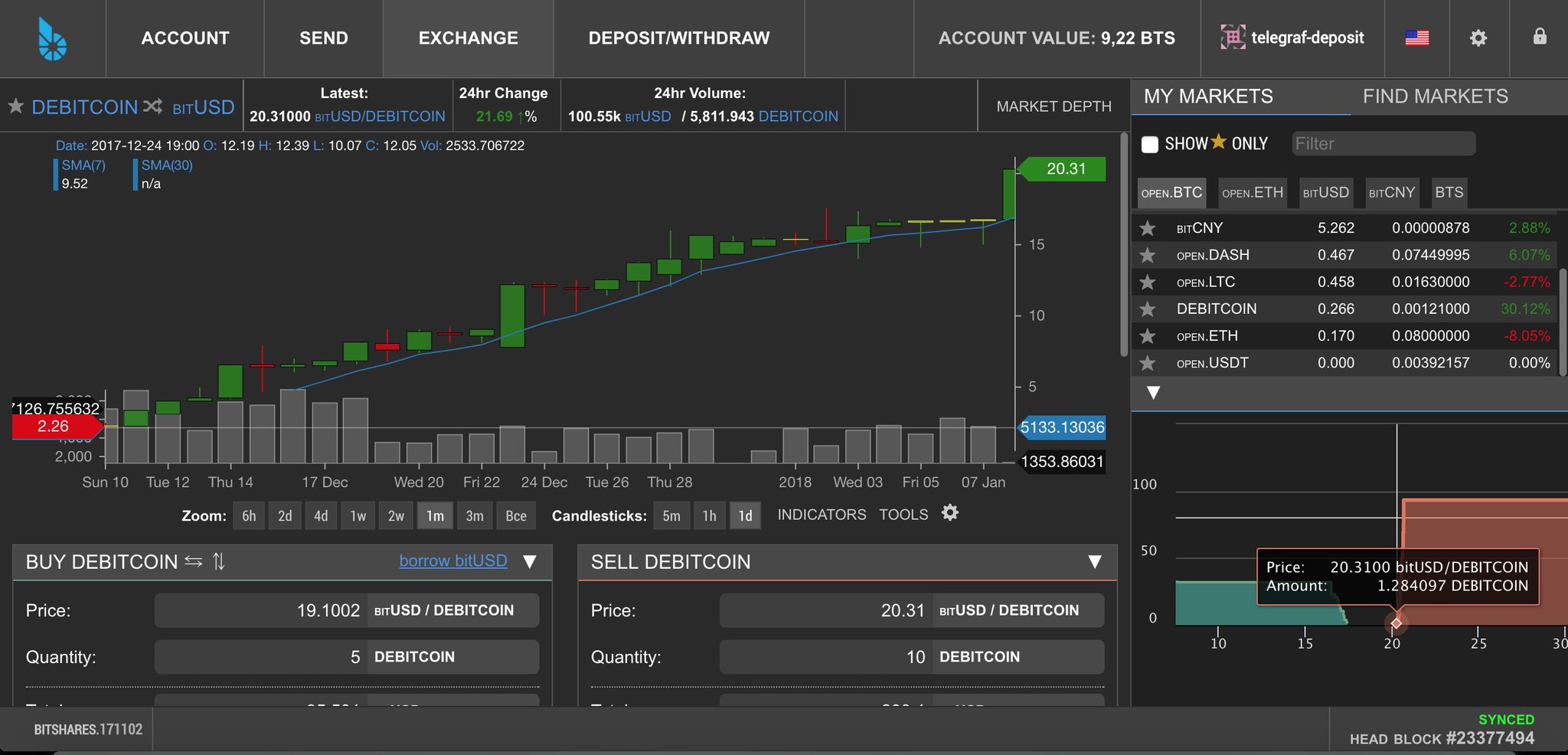Open the INDICATORS dropdown

point(822,515)
